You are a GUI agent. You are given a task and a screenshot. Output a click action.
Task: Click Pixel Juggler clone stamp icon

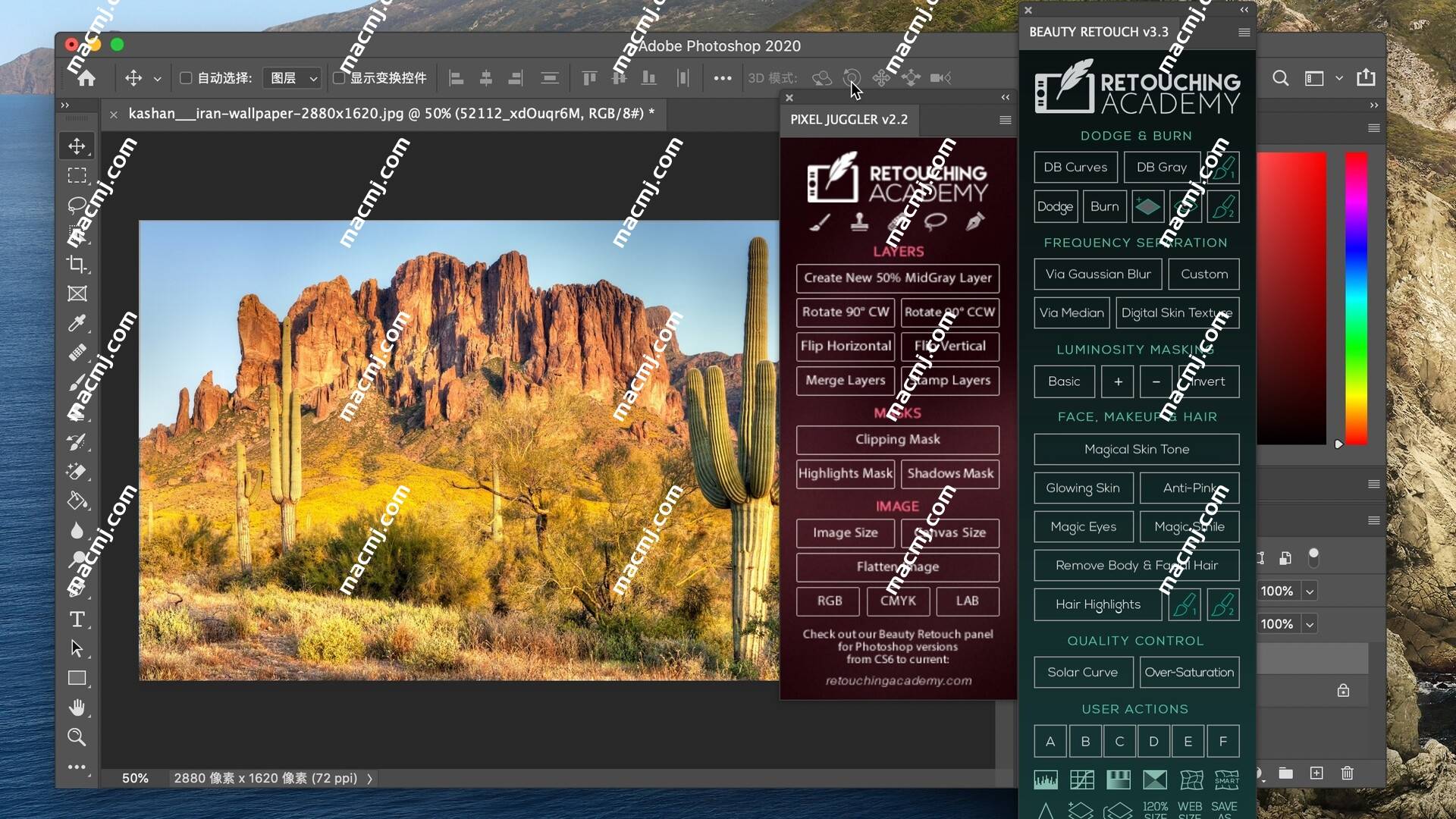(x=859, y=221)
